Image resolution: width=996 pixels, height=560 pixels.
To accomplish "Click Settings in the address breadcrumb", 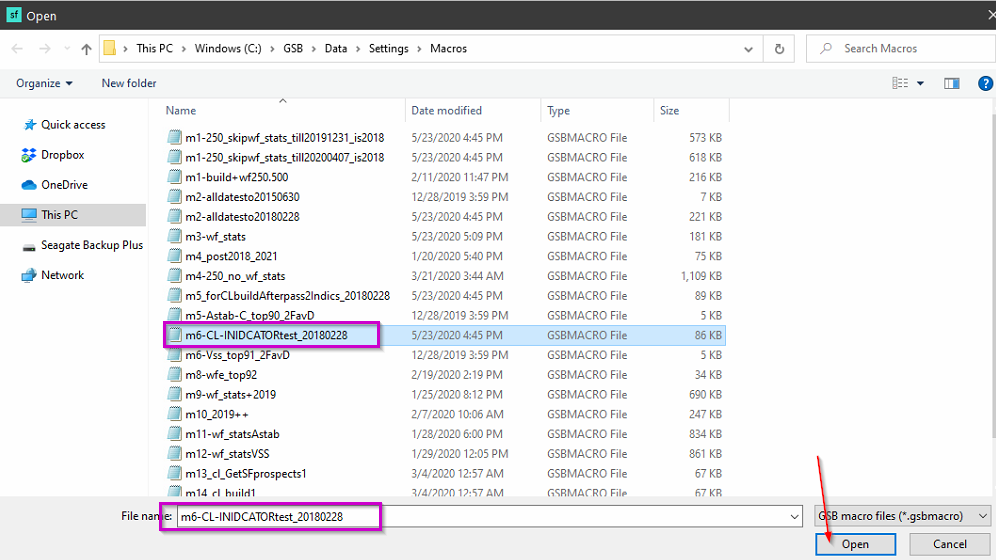I will coord(388,48).
